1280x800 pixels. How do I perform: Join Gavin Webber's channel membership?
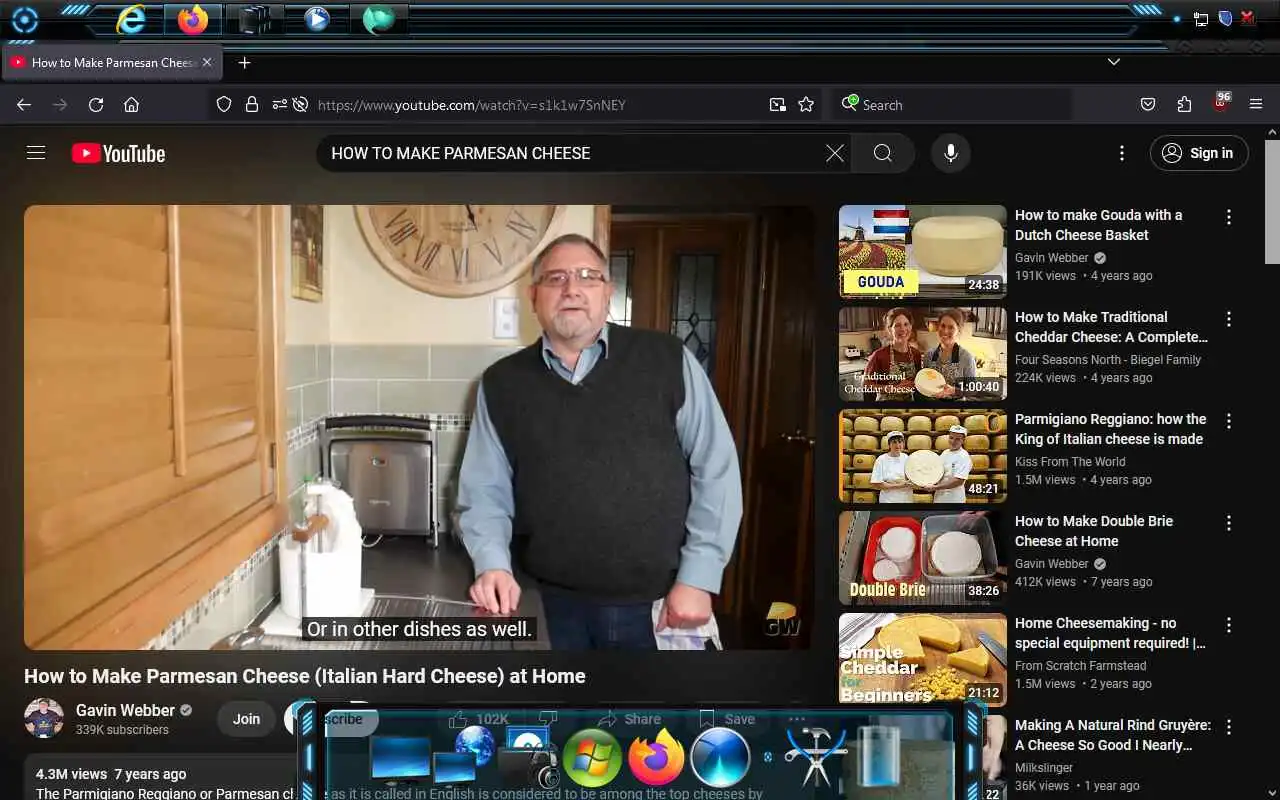[x=246, y=718]
